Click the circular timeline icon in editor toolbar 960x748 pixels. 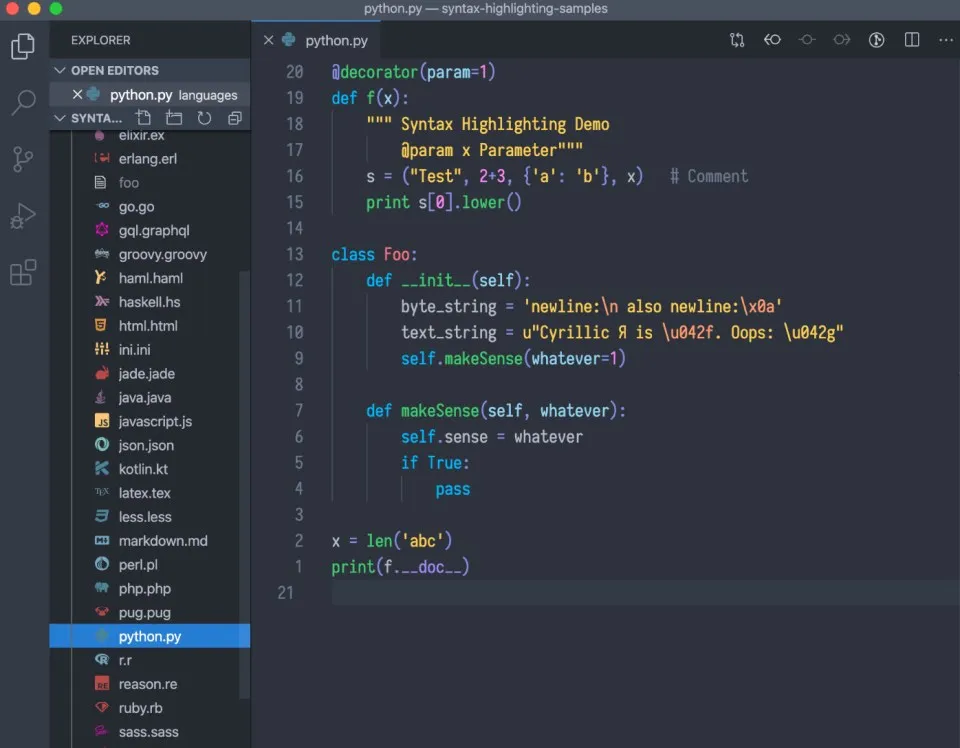click(x=877, y=40)
